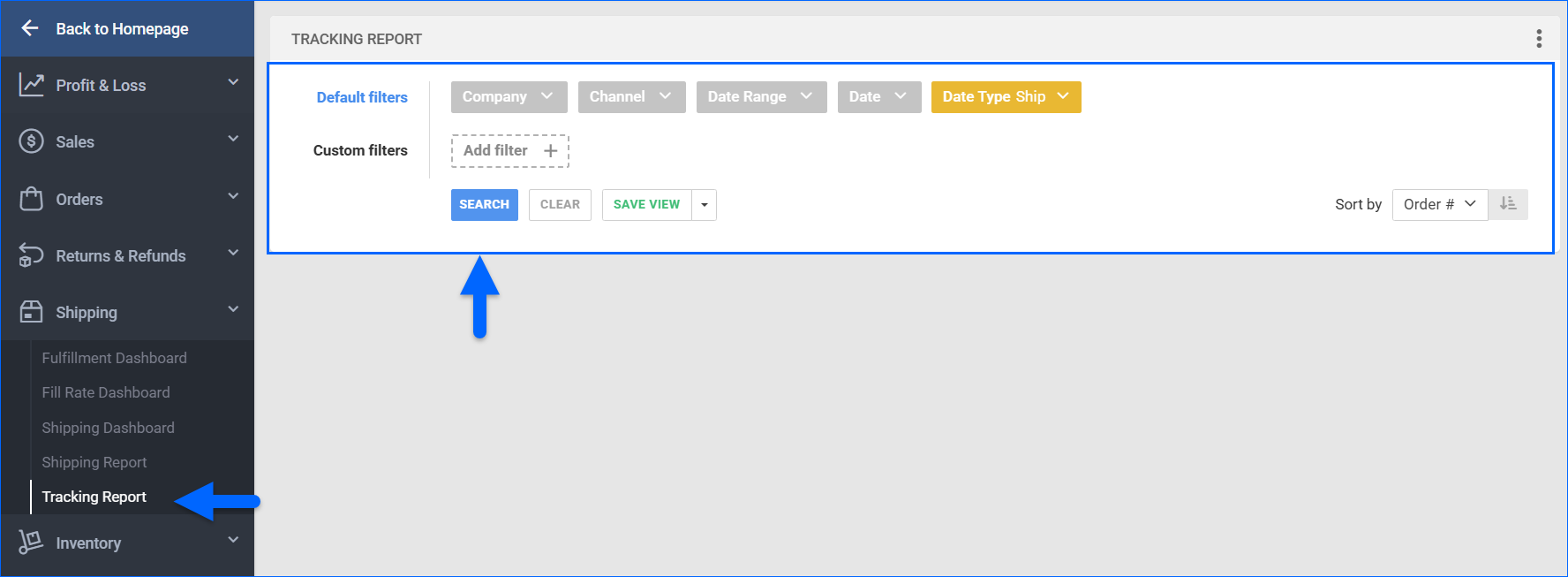The height and width of the screenshot is (577, 1568).
Task: Click the Sales dollar icon
Action: tap(32, 141)
